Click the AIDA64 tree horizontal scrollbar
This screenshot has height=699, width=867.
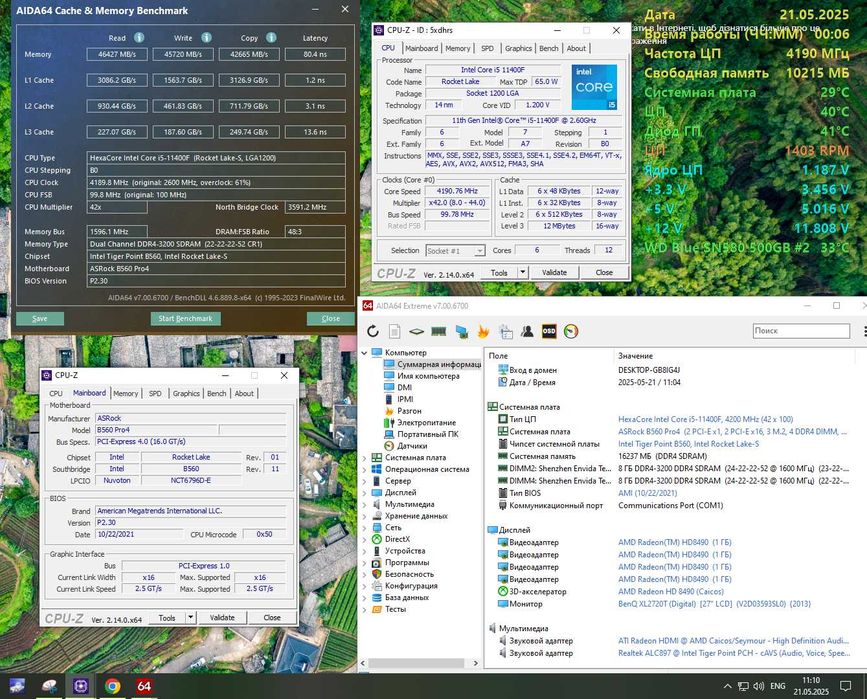click(416, 663)
